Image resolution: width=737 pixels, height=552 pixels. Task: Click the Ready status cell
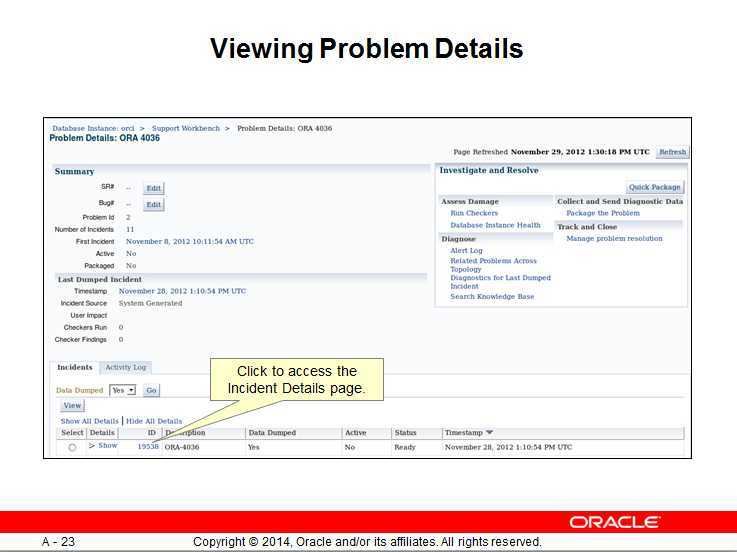click(x=405, y=447)
